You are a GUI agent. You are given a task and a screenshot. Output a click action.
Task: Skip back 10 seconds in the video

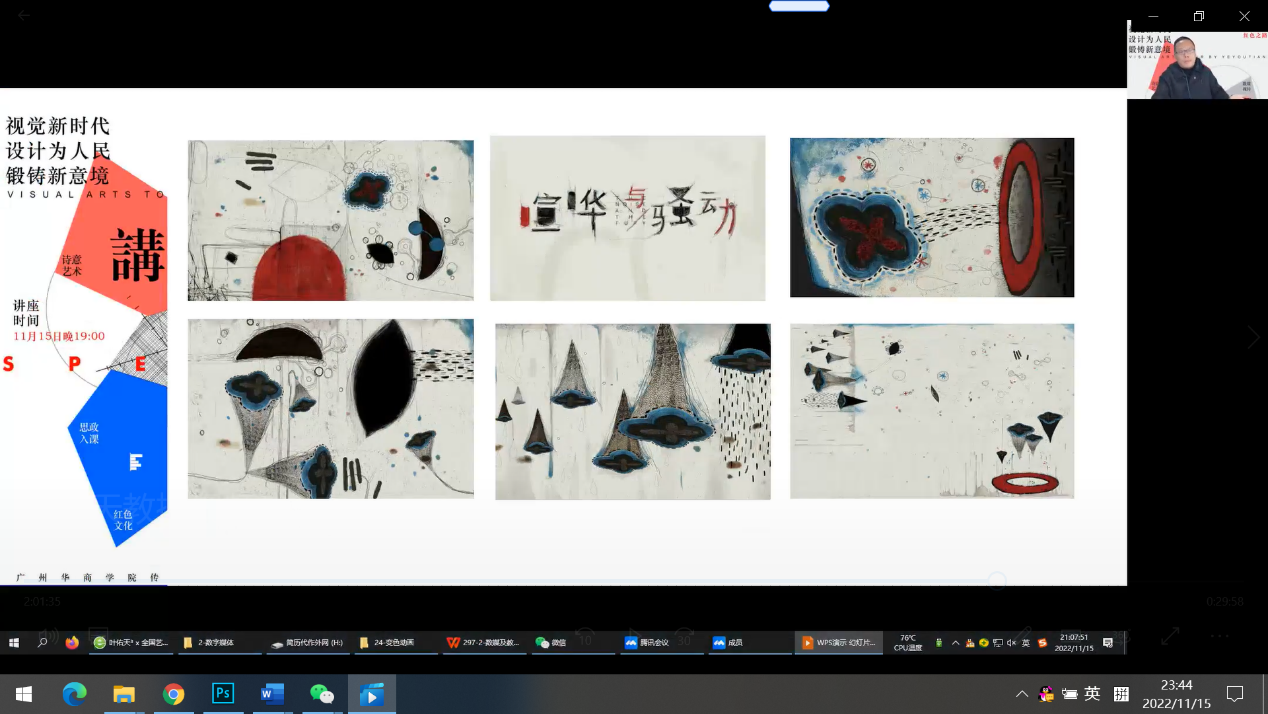pyautogui.click(x=585, y=636)
